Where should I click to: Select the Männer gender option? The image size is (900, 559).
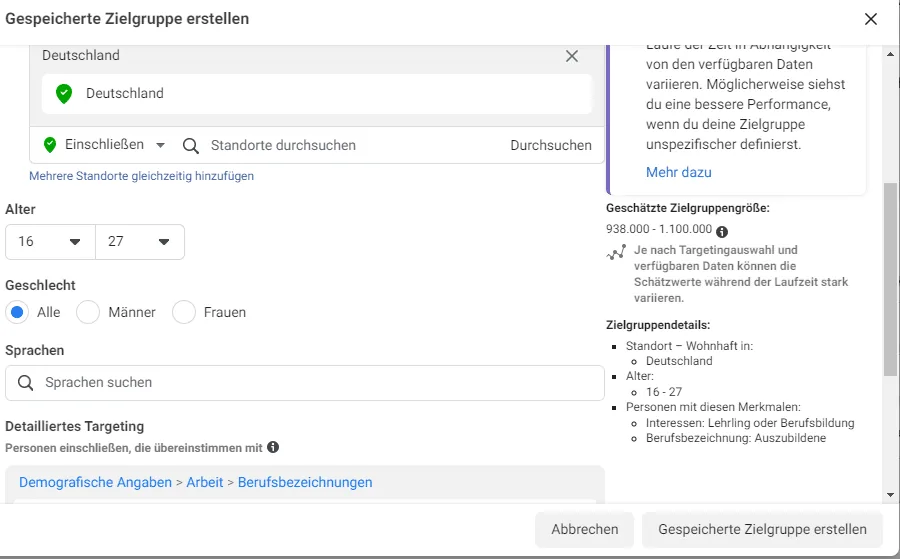pyautogui.click(x=88, y=312)
